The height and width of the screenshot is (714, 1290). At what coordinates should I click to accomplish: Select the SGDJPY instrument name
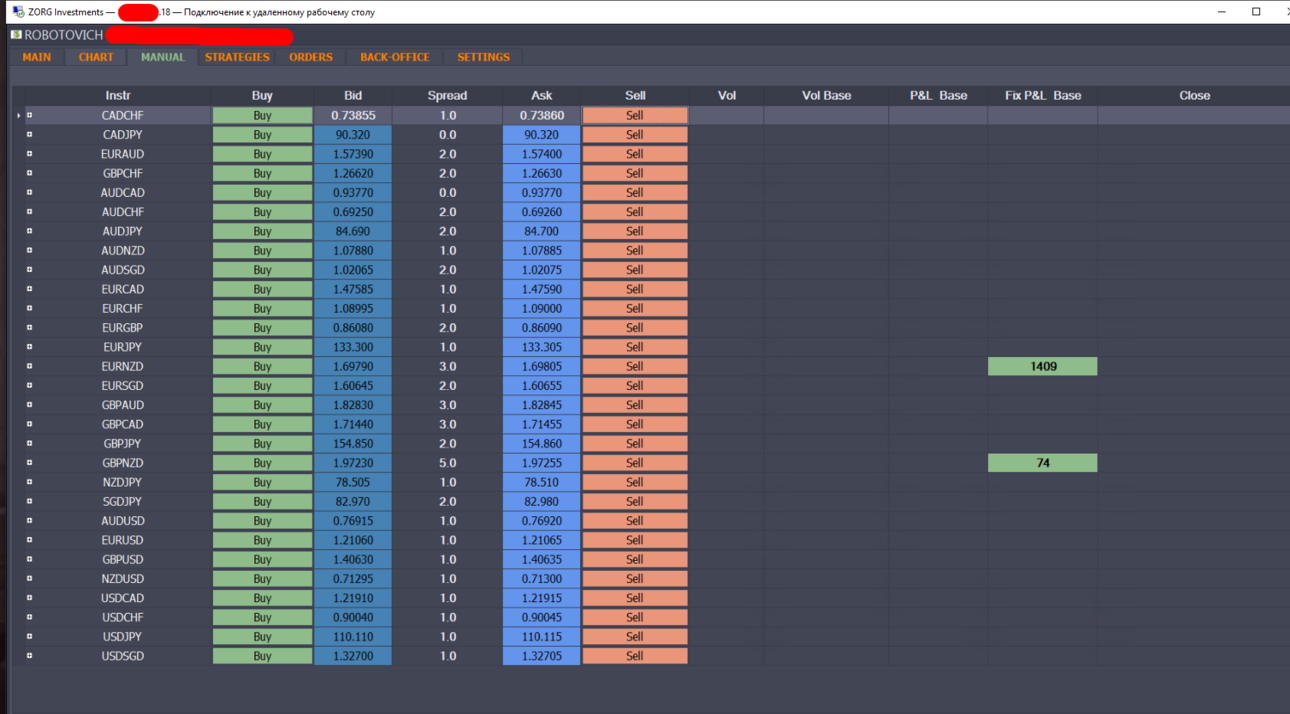tap(122, 501)
